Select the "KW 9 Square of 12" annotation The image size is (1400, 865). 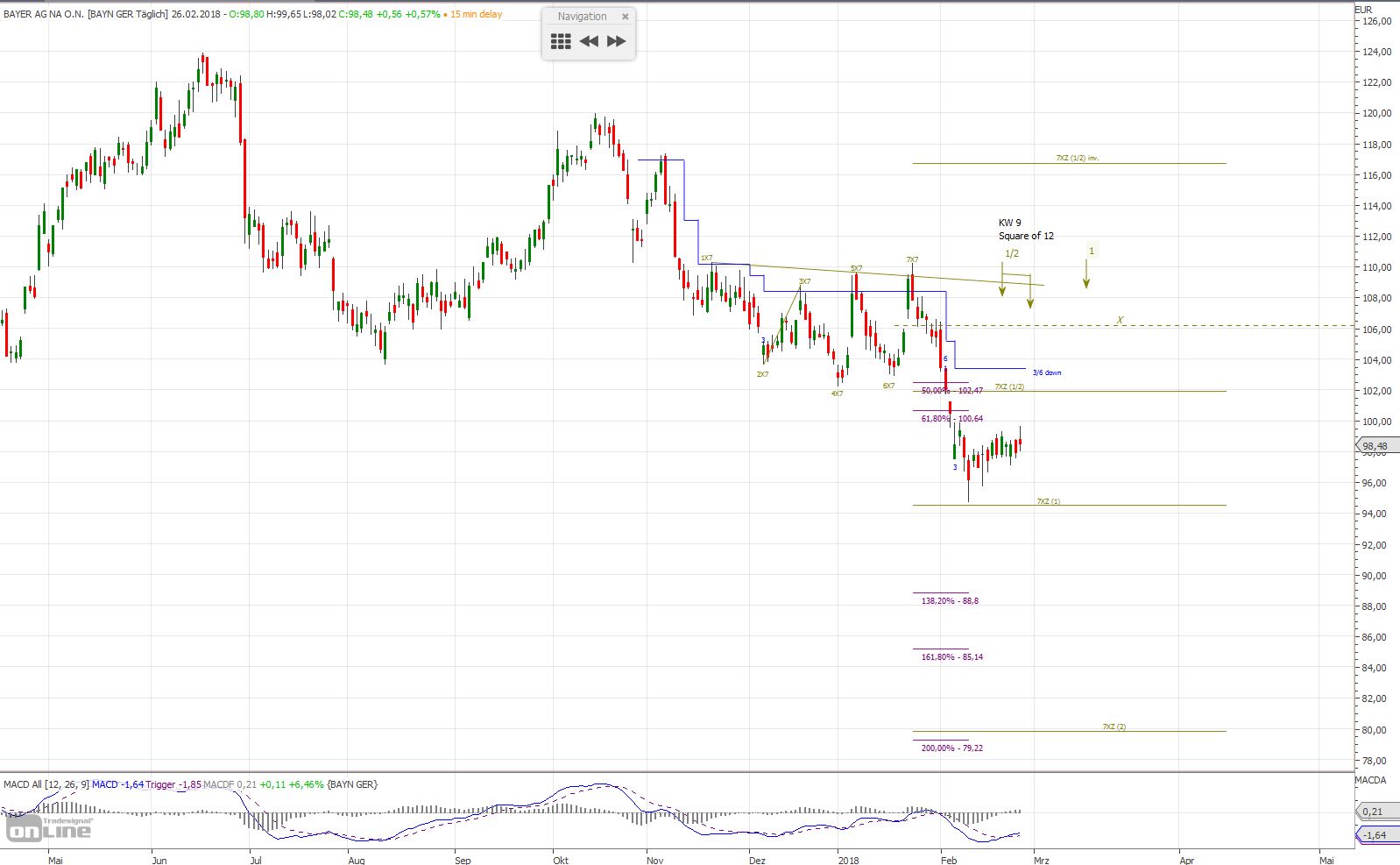click(x=1025, y=230)
